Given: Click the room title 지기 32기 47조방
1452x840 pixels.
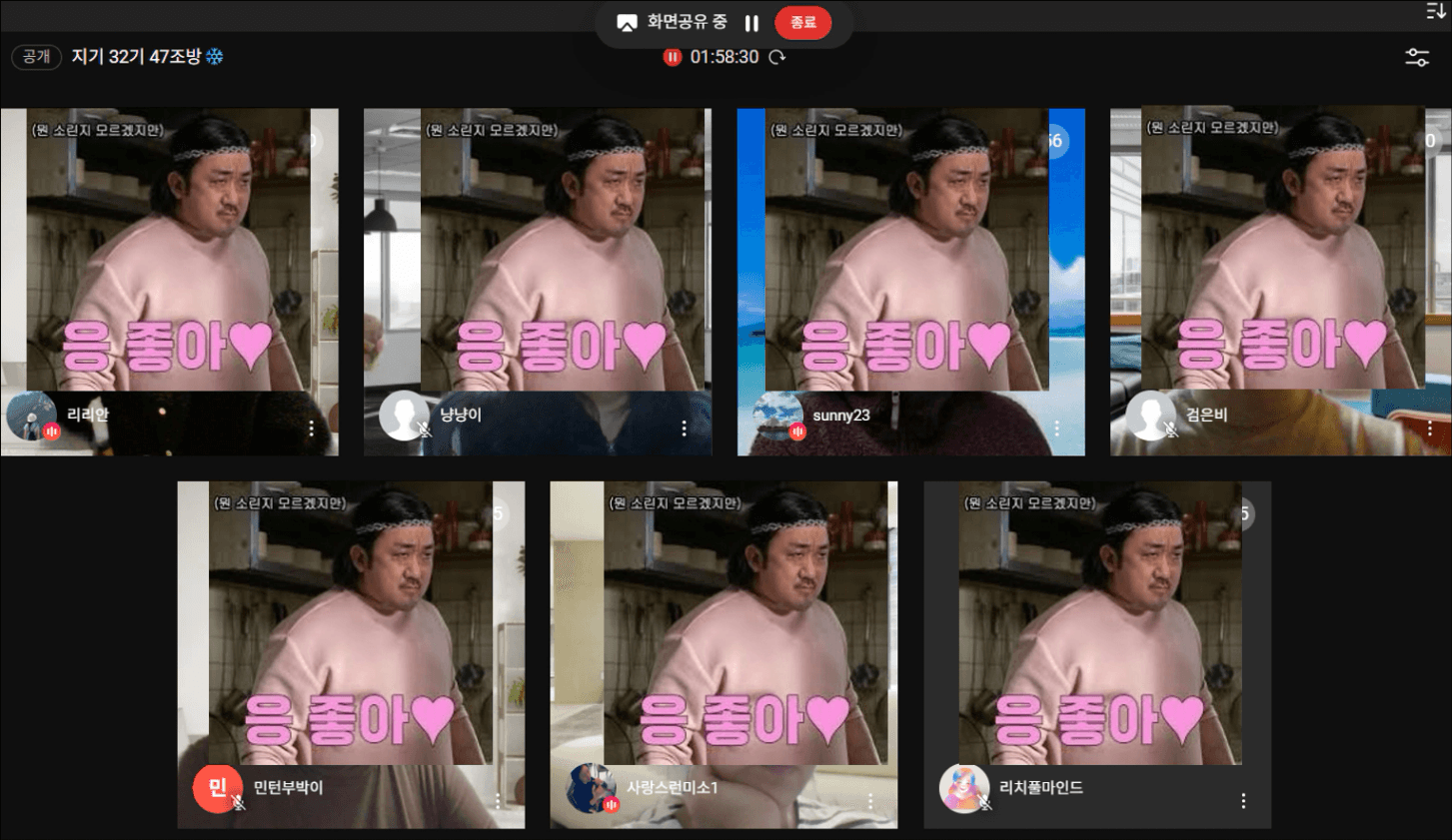Looking at the screenshot, I should point(136,57).
